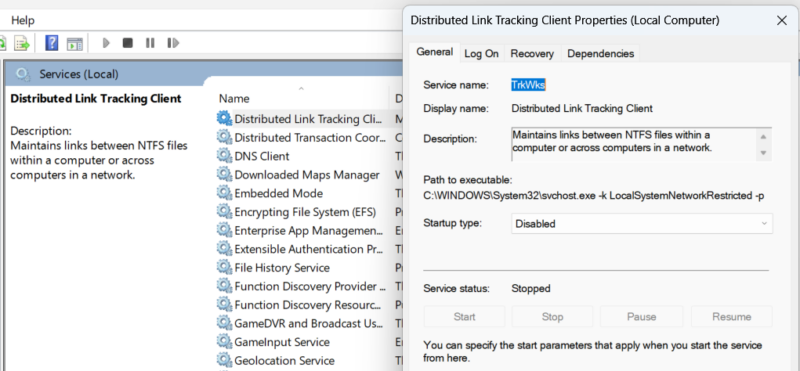Viewport: 800px width, 371px height.
Task: Click the Pause service button
Action: click(641, 316)
